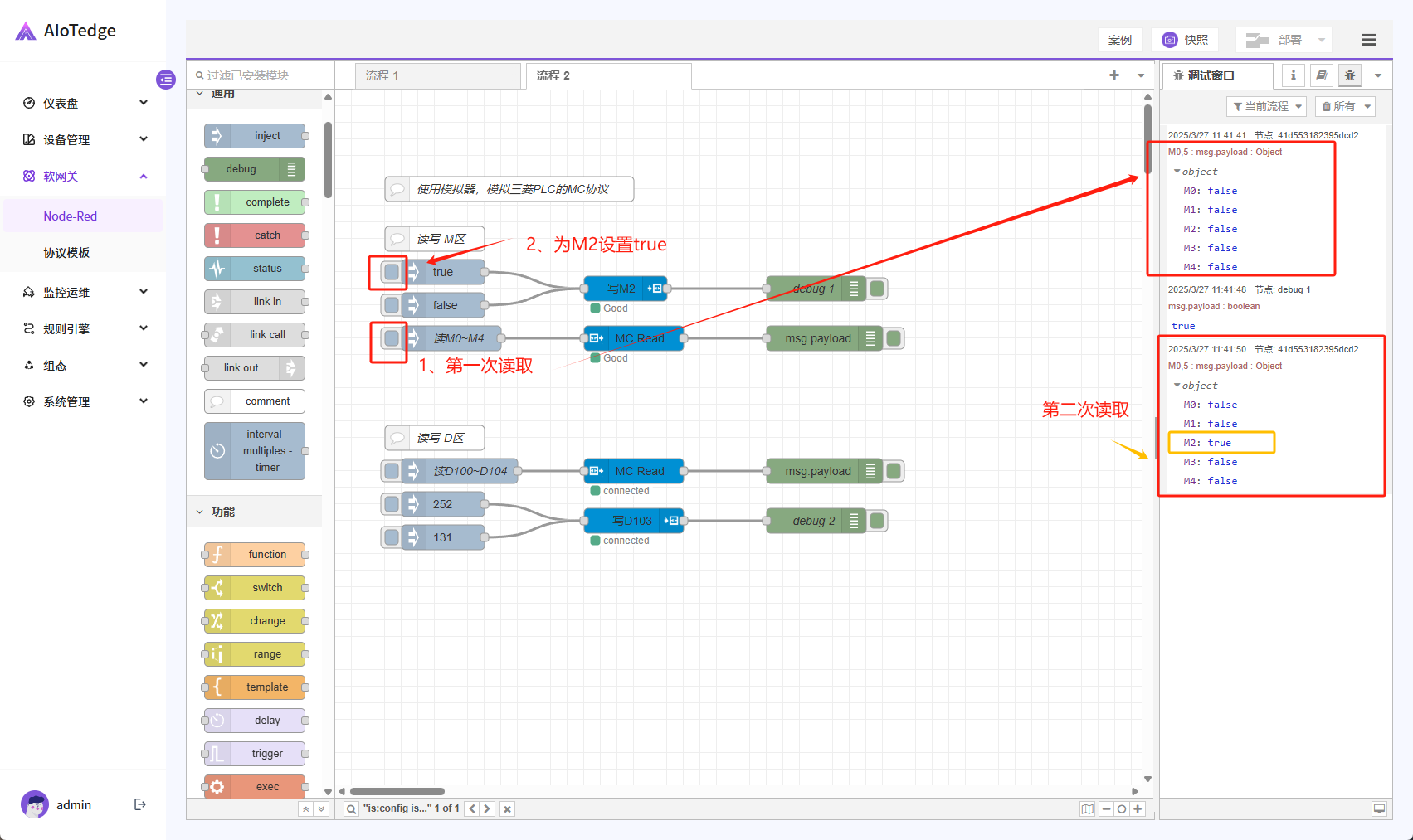The image size is (1413, 840).
Task: Switch to the 流程 1 tab
Action: (437, 75)
